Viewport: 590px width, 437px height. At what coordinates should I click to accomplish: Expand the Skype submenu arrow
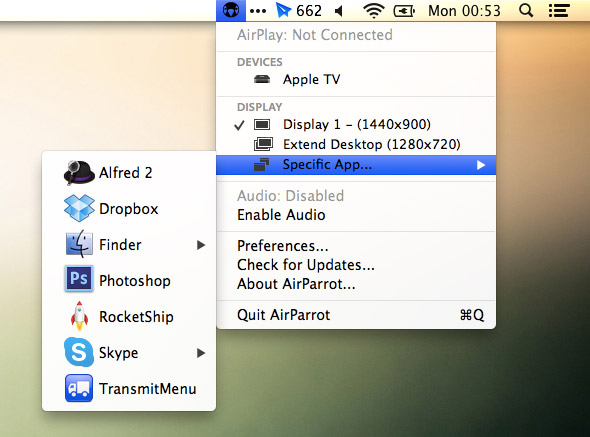[x=201, y=353]
